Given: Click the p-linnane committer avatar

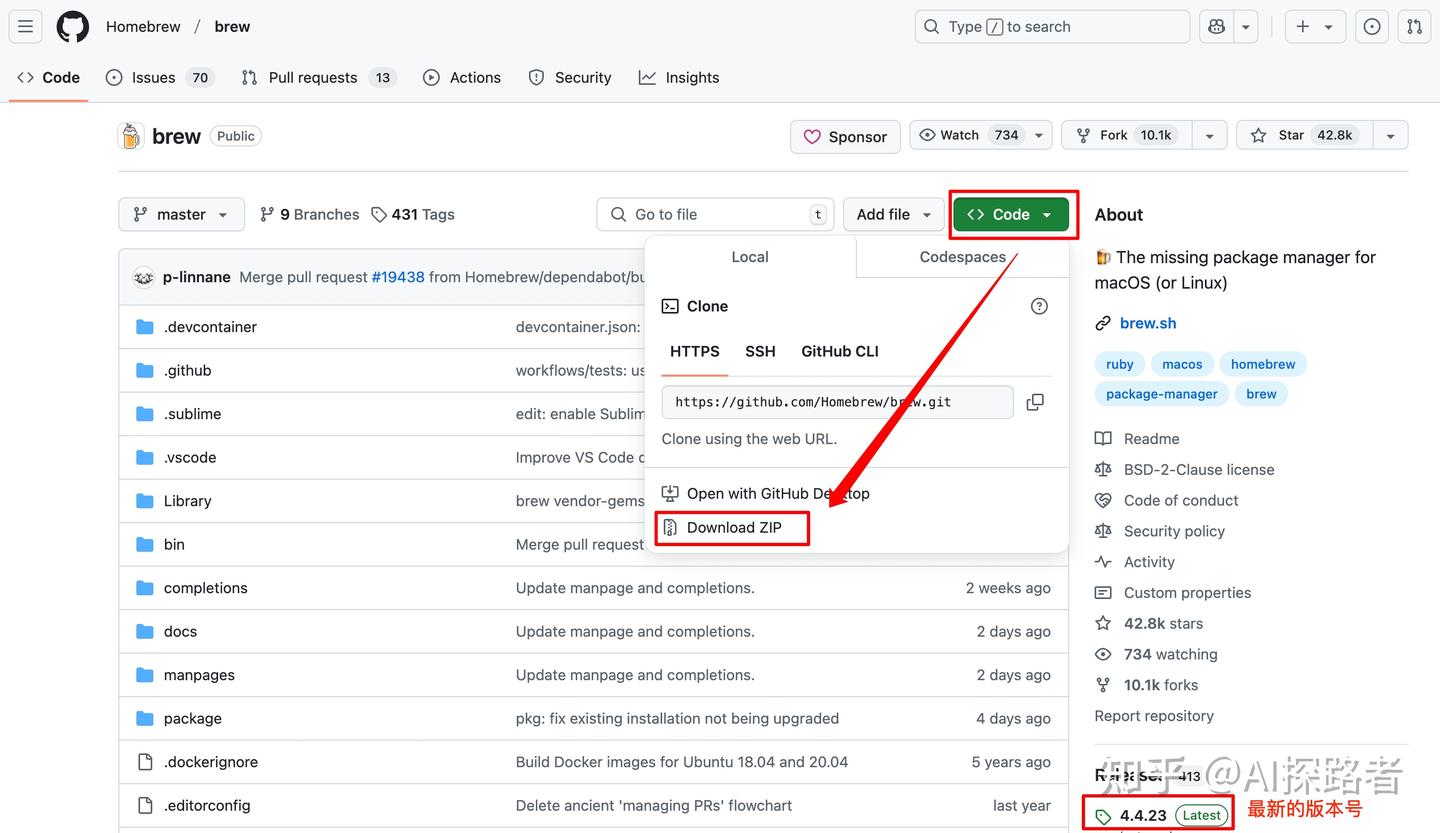Looking at the screenshot, I should click(144, 277).
